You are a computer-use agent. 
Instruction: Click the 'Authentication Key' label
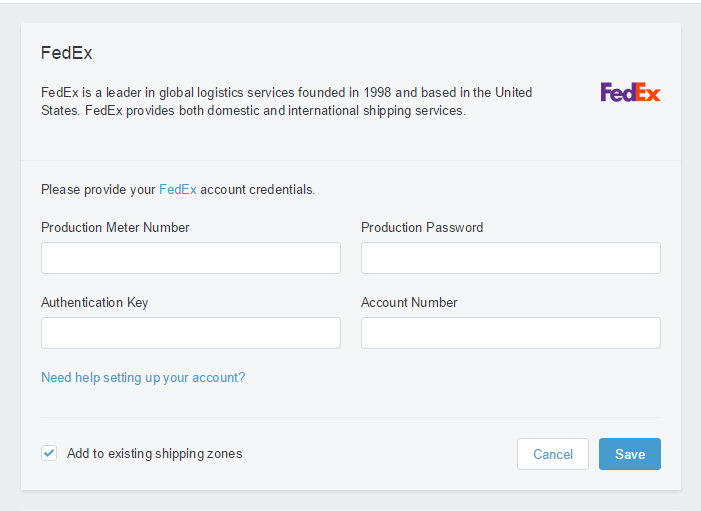tap(95, 302)
